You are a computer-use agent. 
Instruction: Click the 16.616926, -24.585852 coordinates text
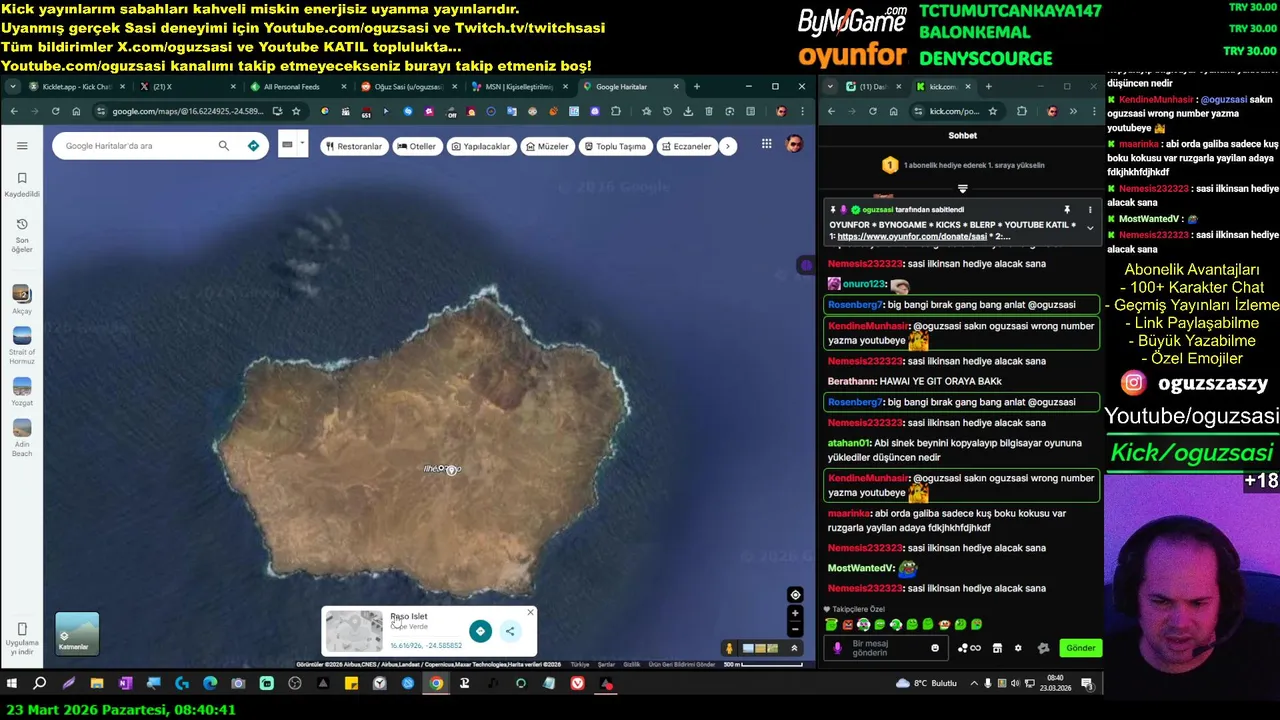426,646
